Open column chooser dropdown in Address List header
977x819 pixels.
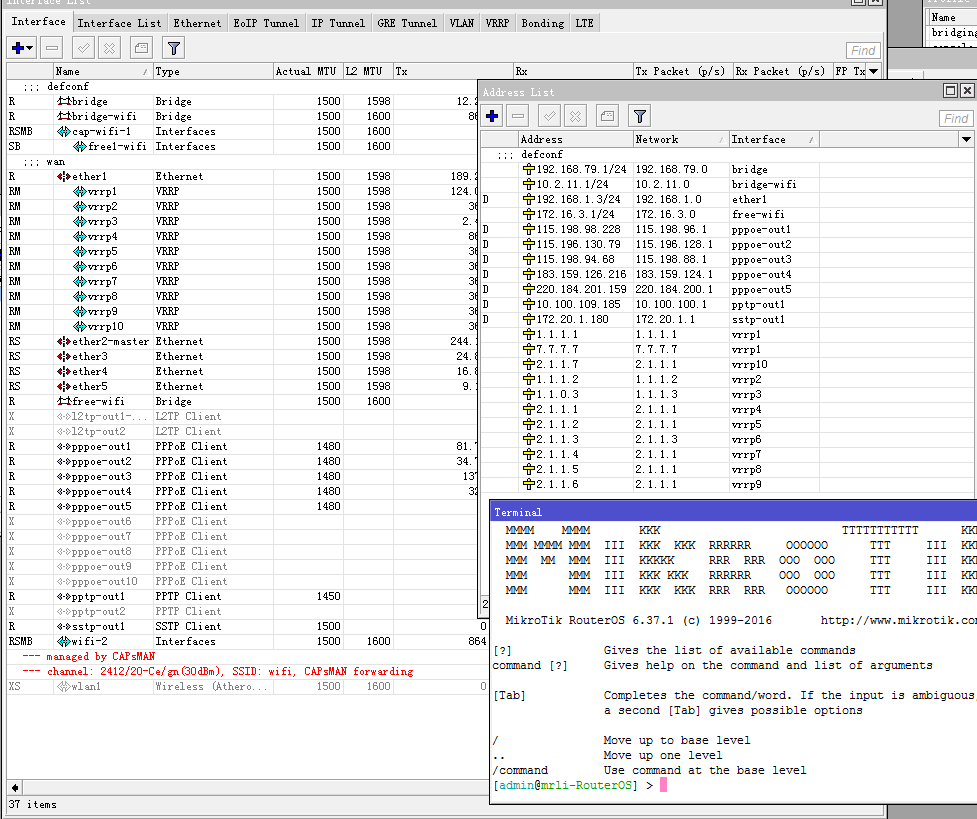tap(966, 139)
